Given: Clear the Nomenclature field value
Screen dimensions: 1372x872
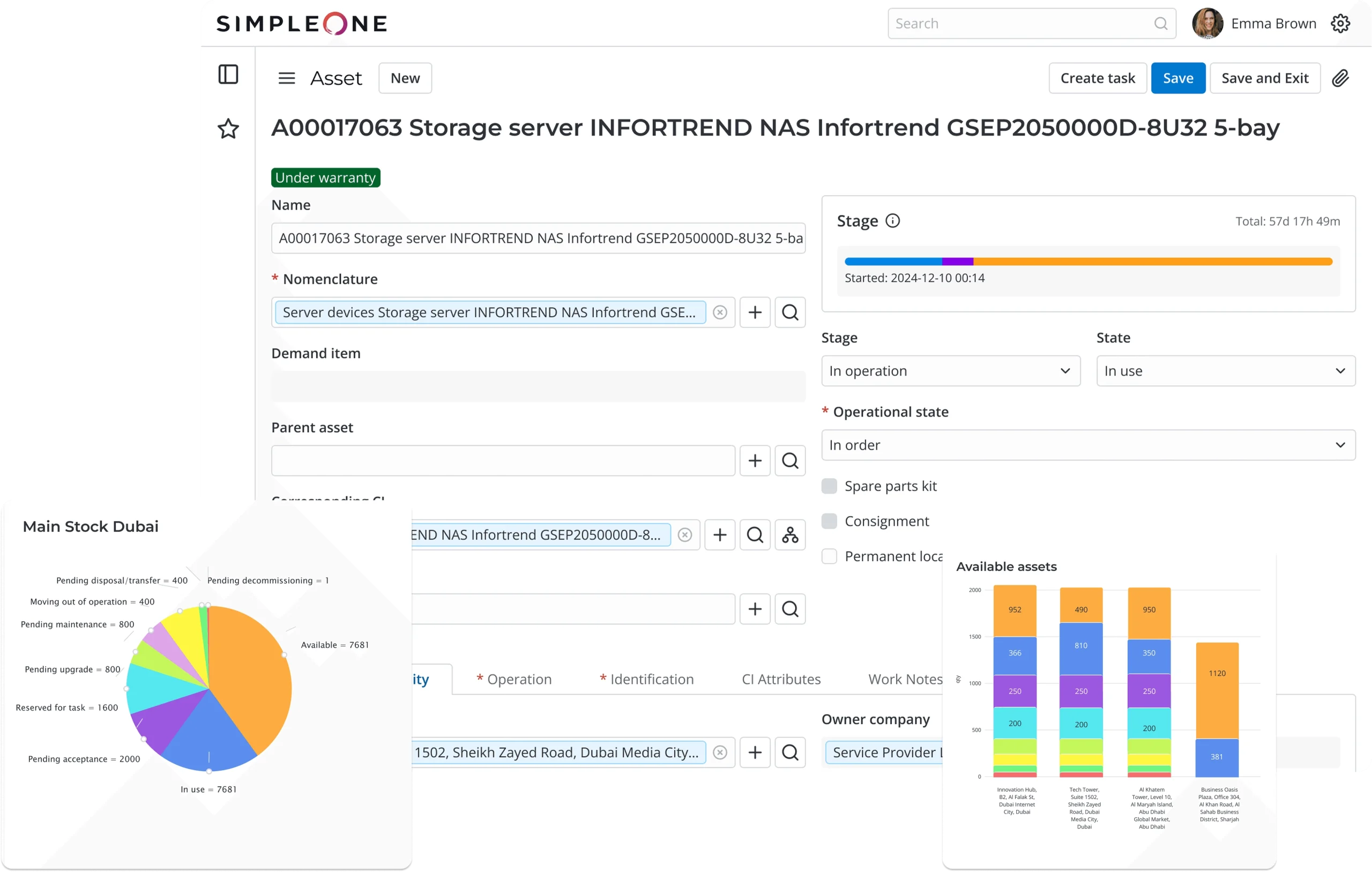Looking at the screenshot, I should pyautogui.click(x=720, y=312).
